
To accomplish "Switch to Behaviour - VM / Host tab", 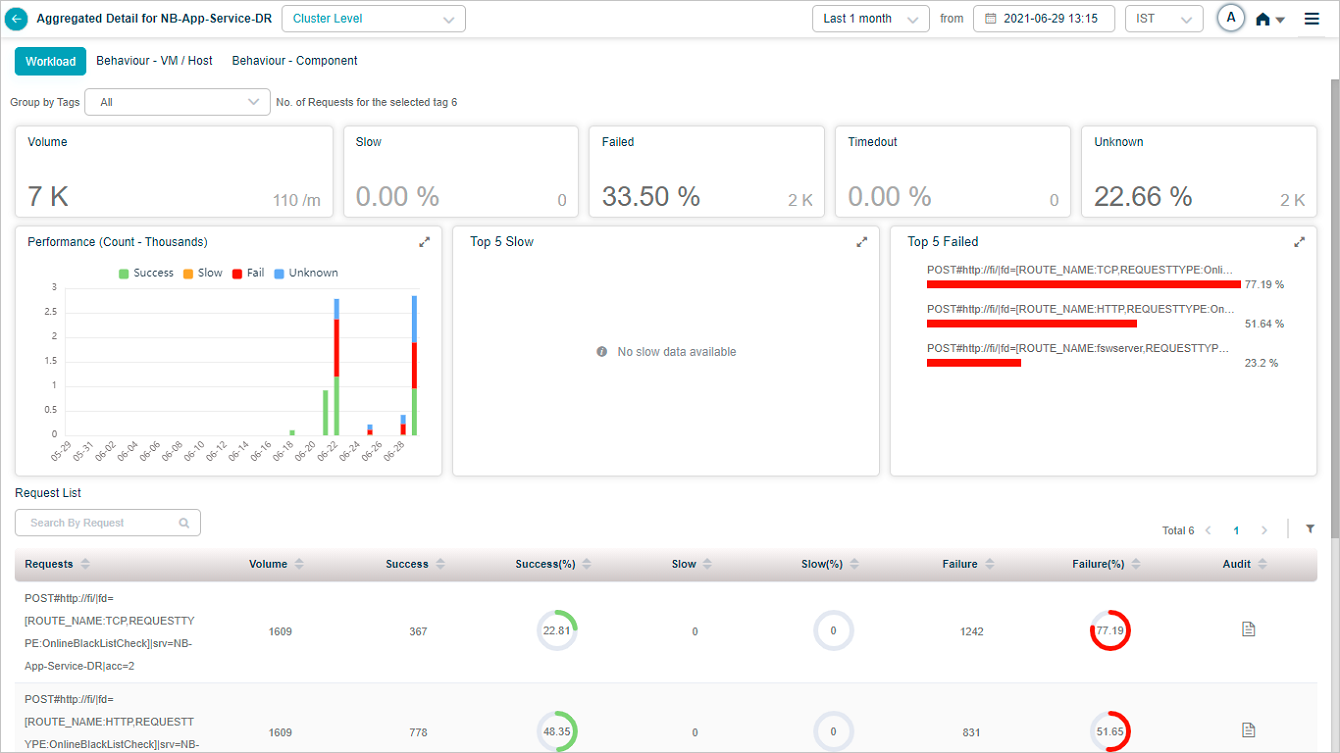I will click(x=154, y=61).
